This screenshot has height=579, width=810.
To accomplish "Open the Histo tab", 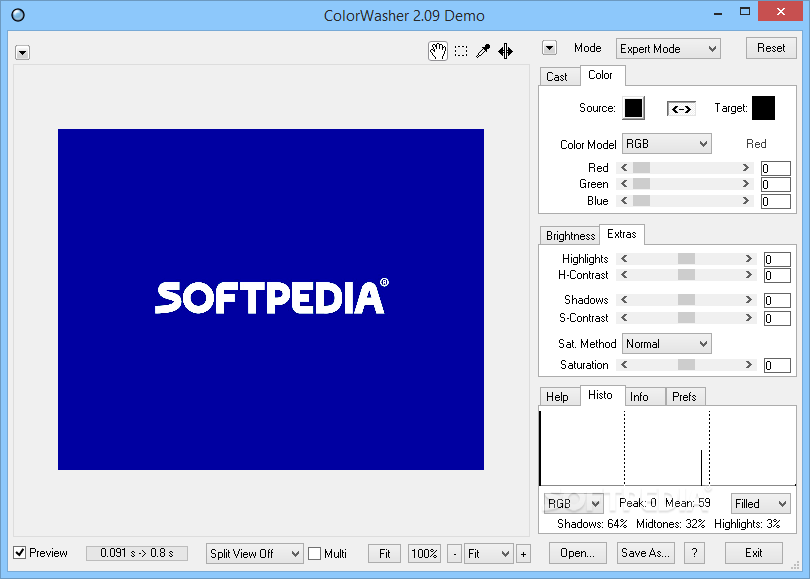I will click(x=600, y=395).
